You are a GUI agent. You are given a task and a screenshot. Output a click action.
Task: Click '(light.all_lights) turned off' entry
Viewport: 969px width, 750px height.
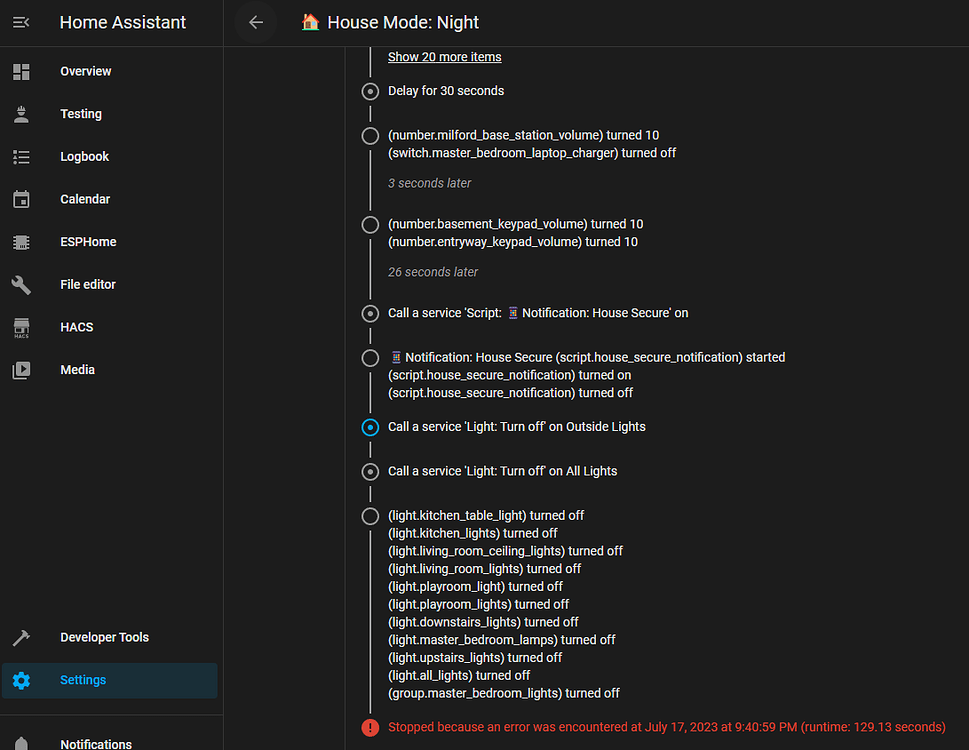tap(459, 676)
